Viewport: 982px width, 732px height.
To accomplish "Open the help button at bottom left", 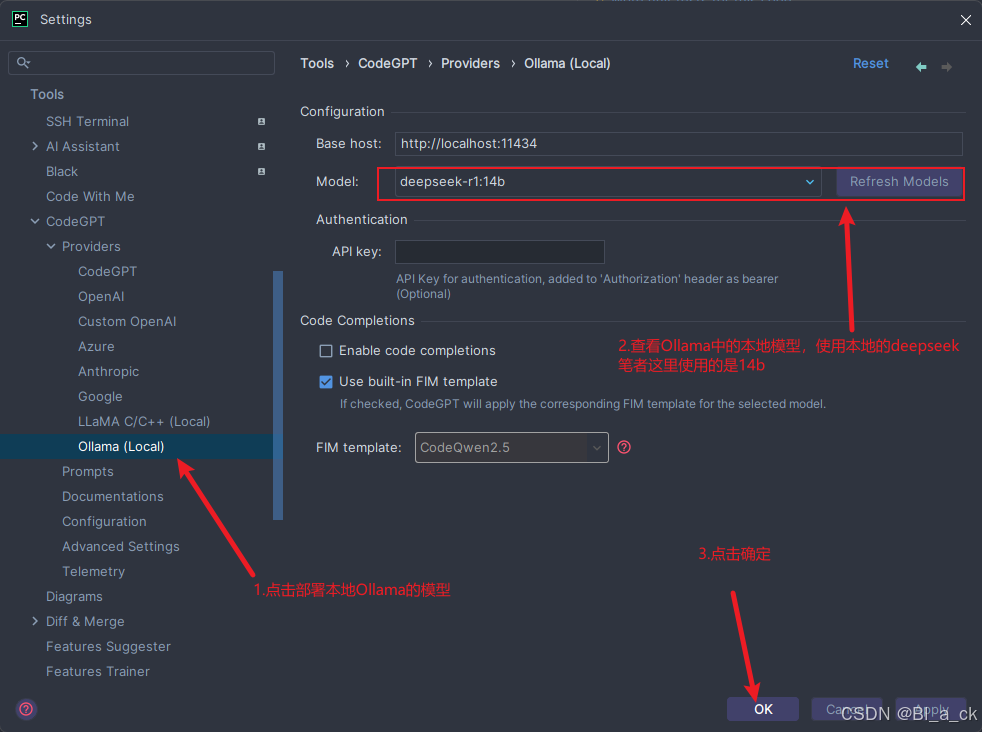I will tap(26, 709).
